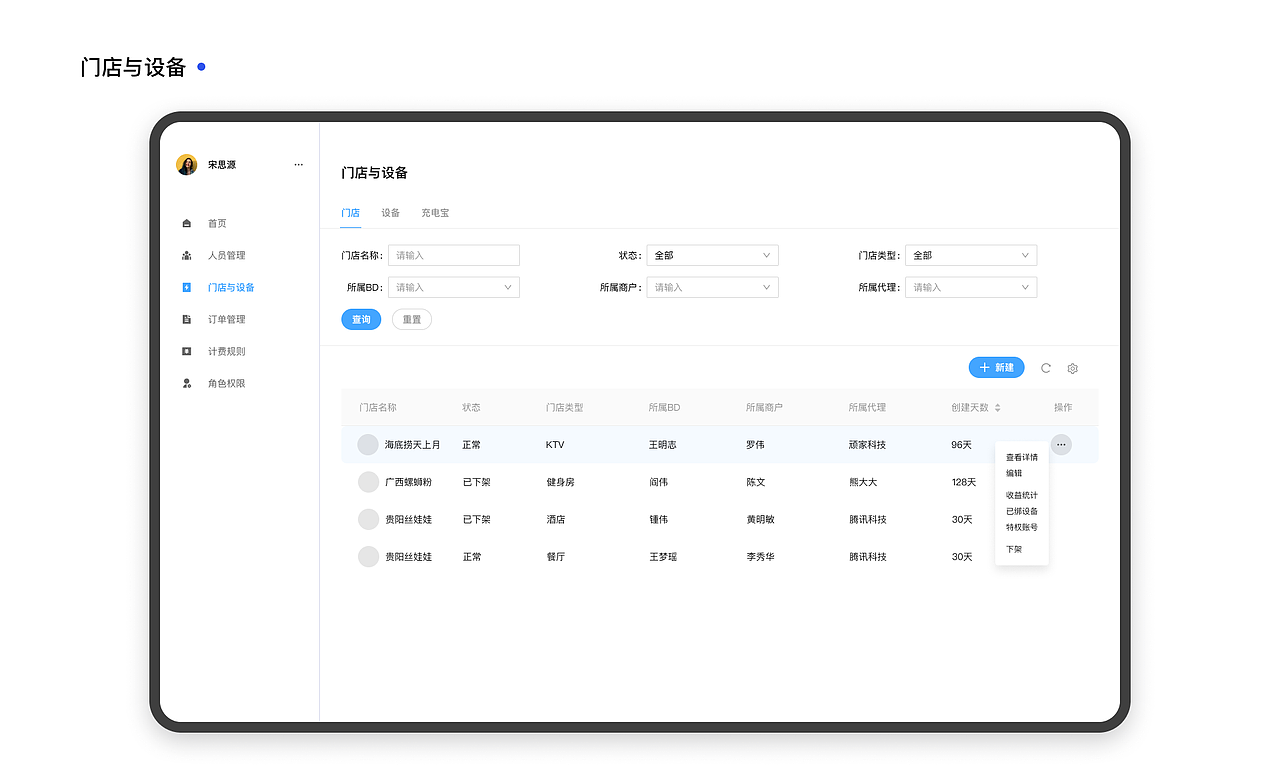The width and height of the screenshot is (1280, 776).
Task: Click the 门店与设备 sidebar icon
Action: pyautogui.click(x=186, y=287)
